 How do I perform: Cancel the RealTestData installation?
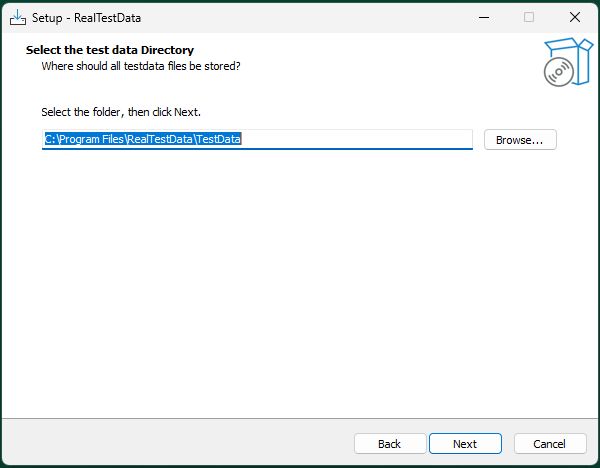[x=550, y=444]
